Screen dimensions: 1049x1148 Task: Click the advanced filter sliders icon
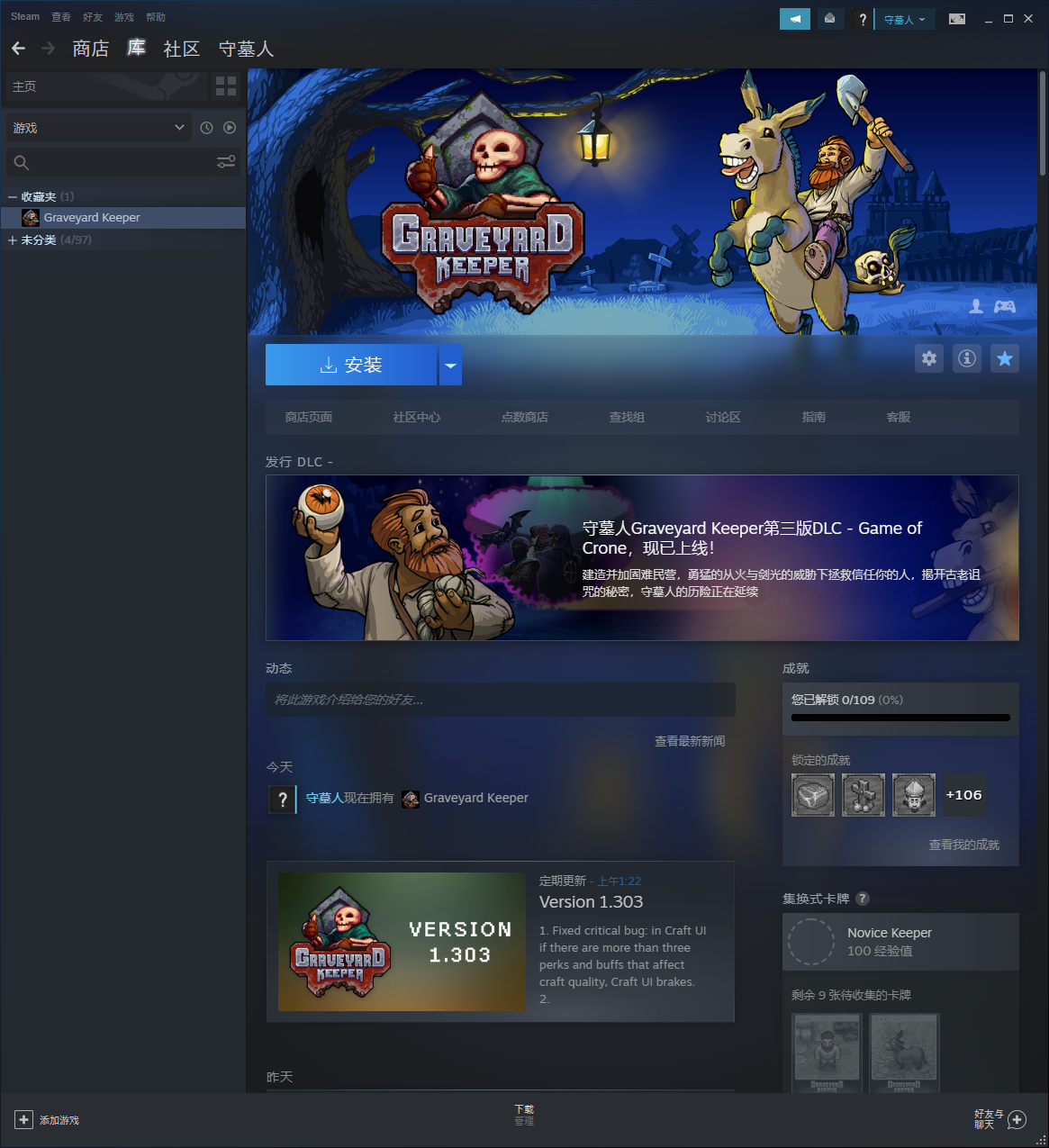[226, 162]
